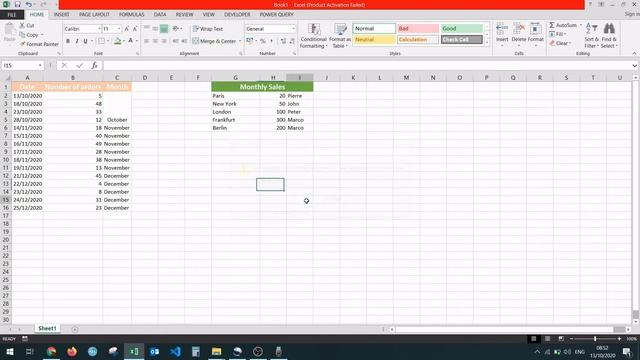Open Sort & Filter menu
640x360 pixels.
click(591, 36)
